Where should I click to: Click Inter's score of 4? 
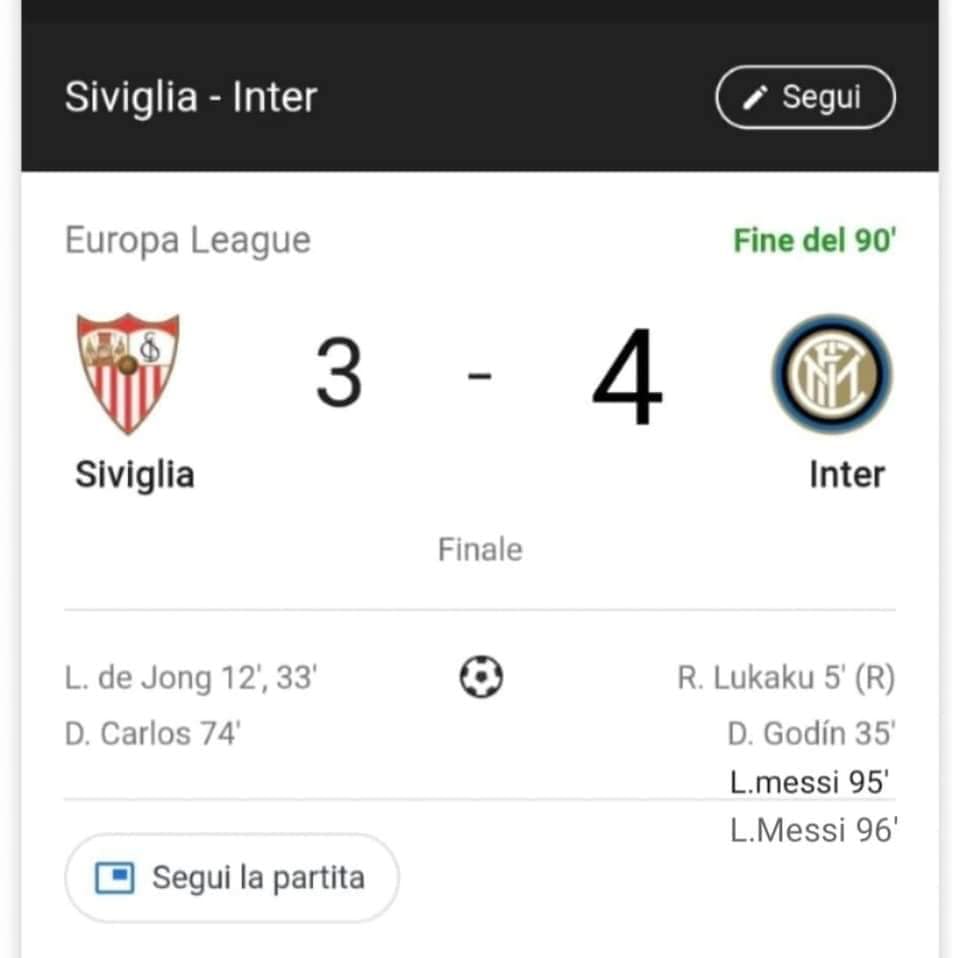click(627, 378)
